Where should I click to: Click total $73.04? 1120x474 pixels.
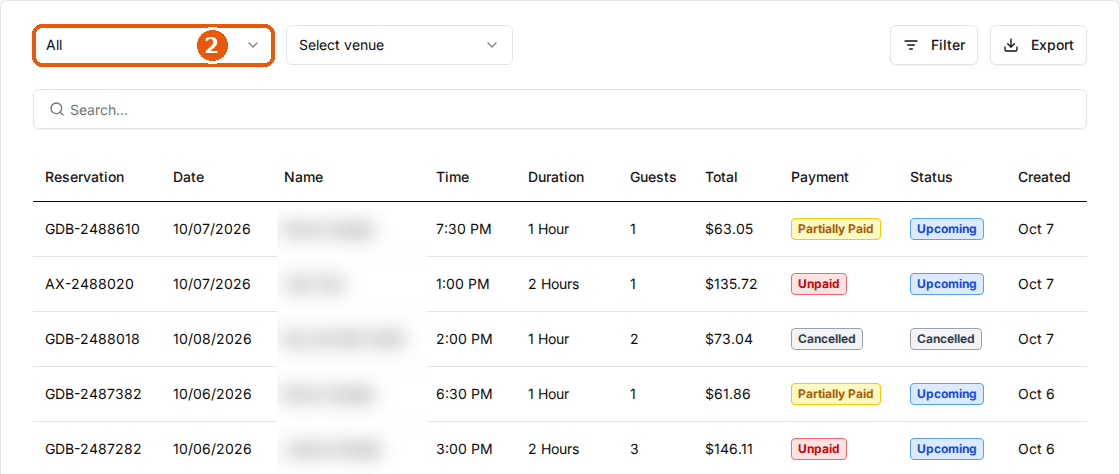[x=729, y=339]
